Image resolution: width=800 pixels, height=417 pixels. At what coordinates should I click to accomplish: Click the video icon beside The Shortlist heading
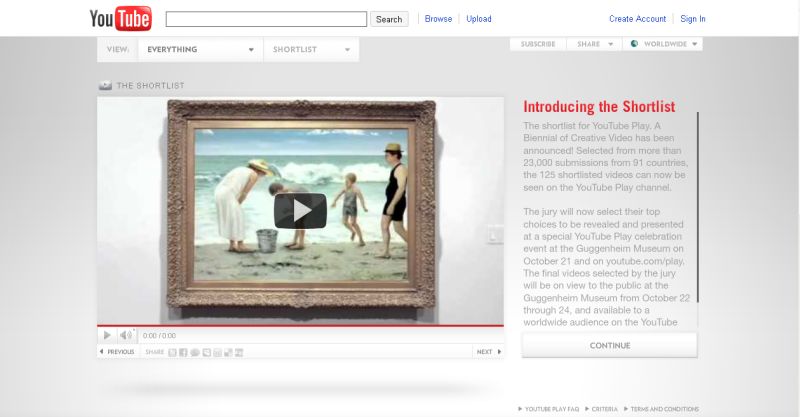pyautogui.click(x=105, y=85)
